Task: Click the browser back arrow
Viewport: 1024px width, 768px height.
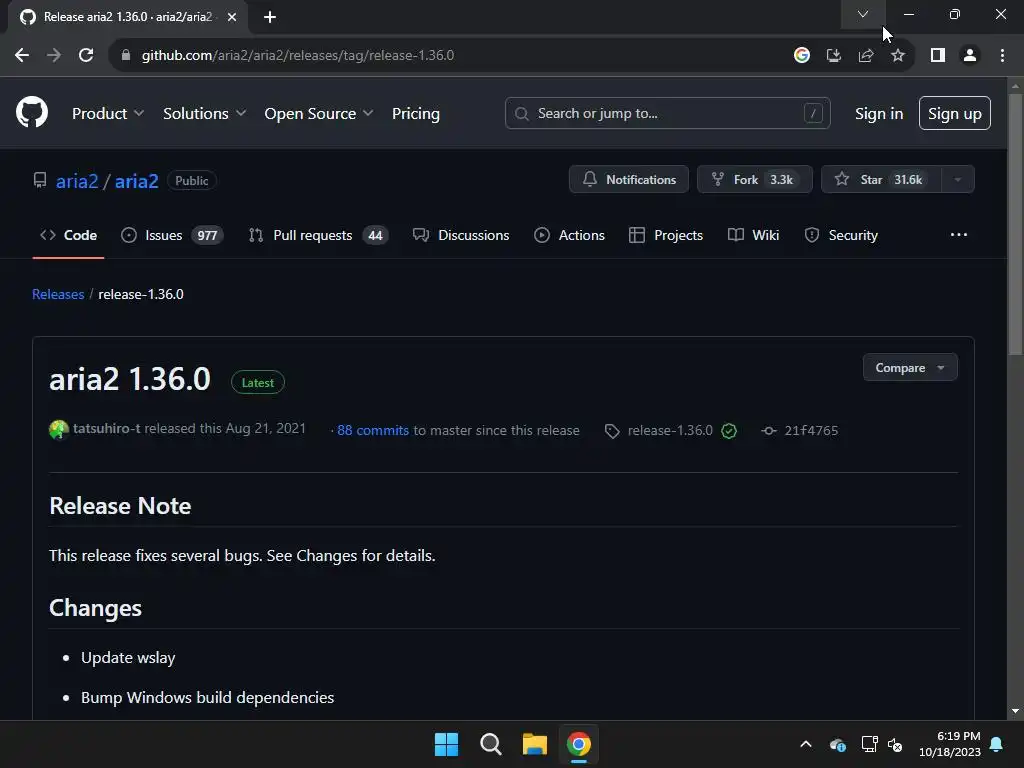Action: pos(22,55)
